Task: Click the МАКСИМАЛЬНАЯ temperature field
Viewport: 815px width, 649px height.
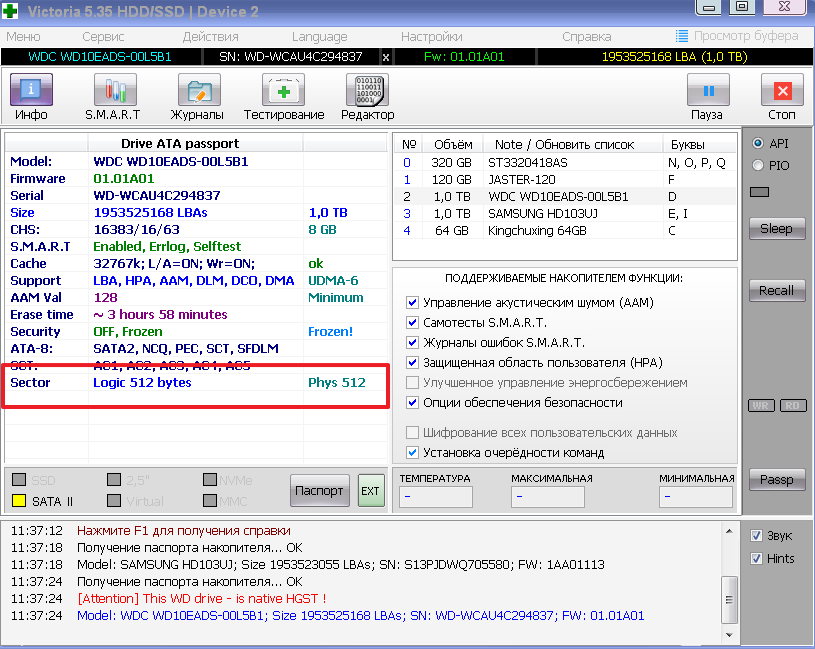Action: [547, 497]
